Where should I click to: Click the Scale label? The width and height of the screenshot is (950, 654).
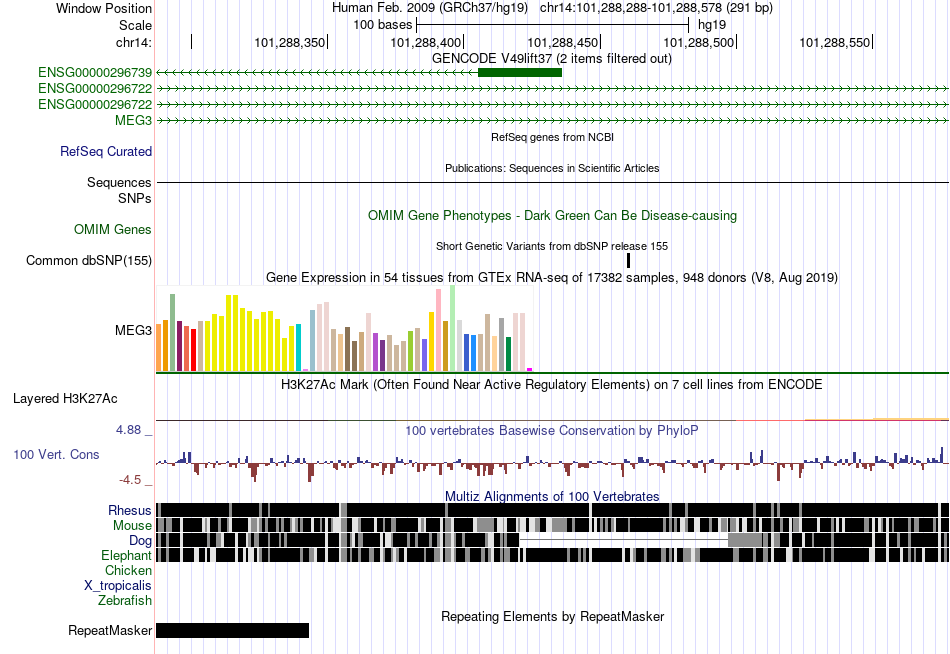136,25
